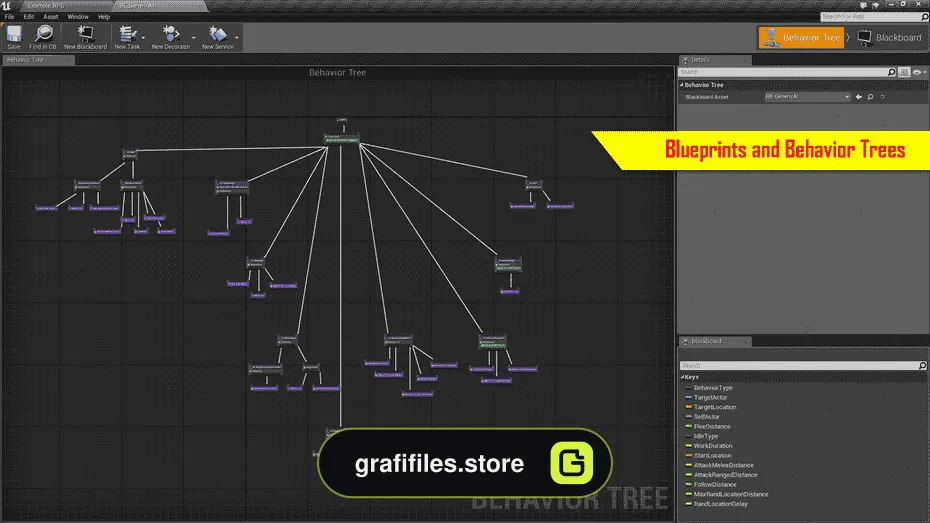This screenshot has height=523, width=930.
Task: Select the IdleType key
Action: point(706,436)
